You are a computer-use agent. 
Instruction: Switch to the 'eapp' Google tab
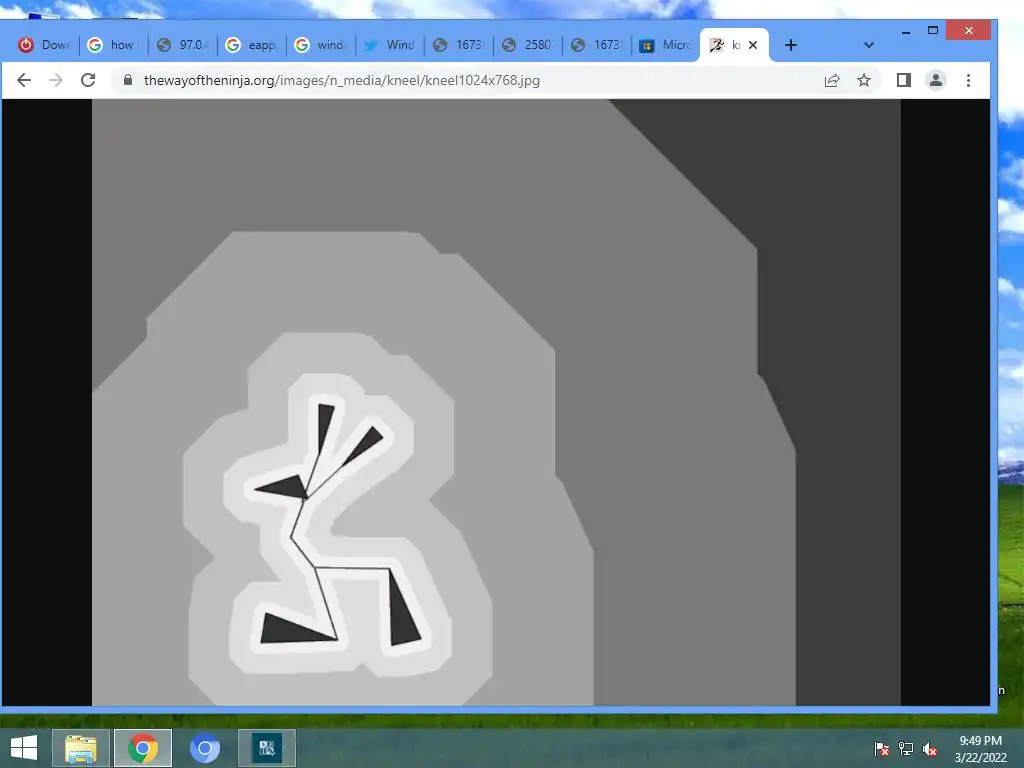(x=251, y=45)
